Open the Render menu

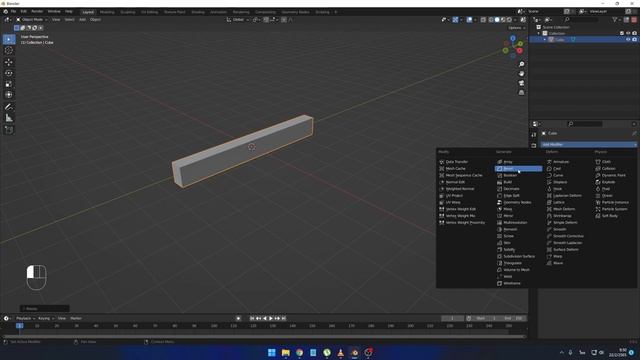[x=37, y=11]
